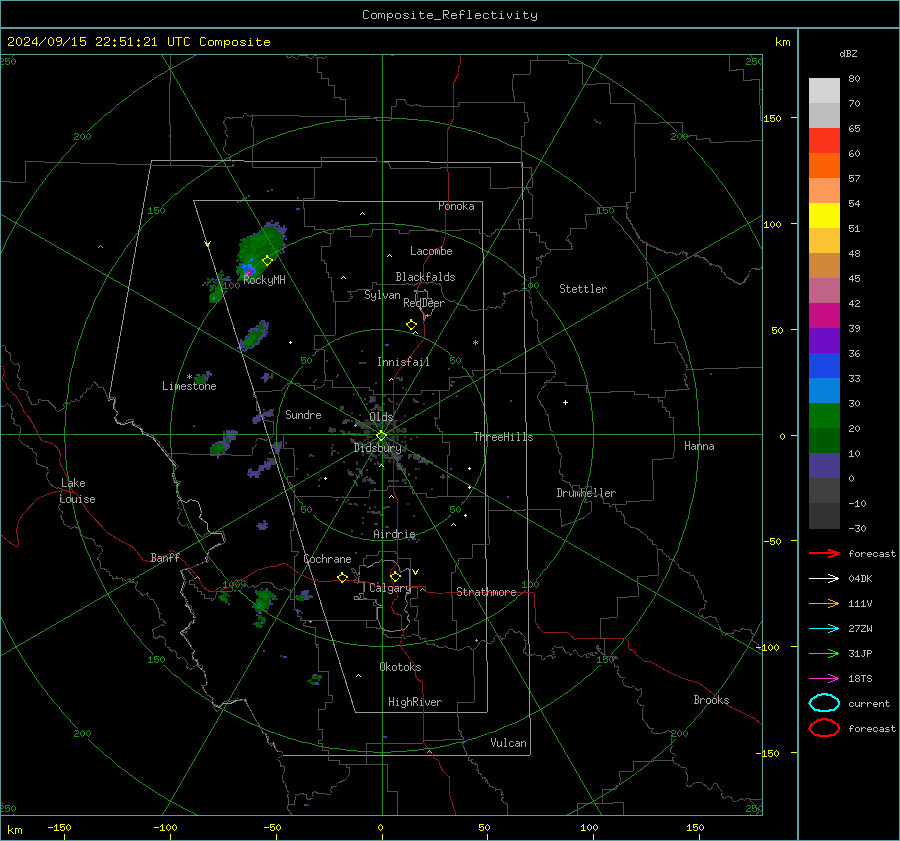Click the yellow diamond marker below RedDeer

point(412,325)
